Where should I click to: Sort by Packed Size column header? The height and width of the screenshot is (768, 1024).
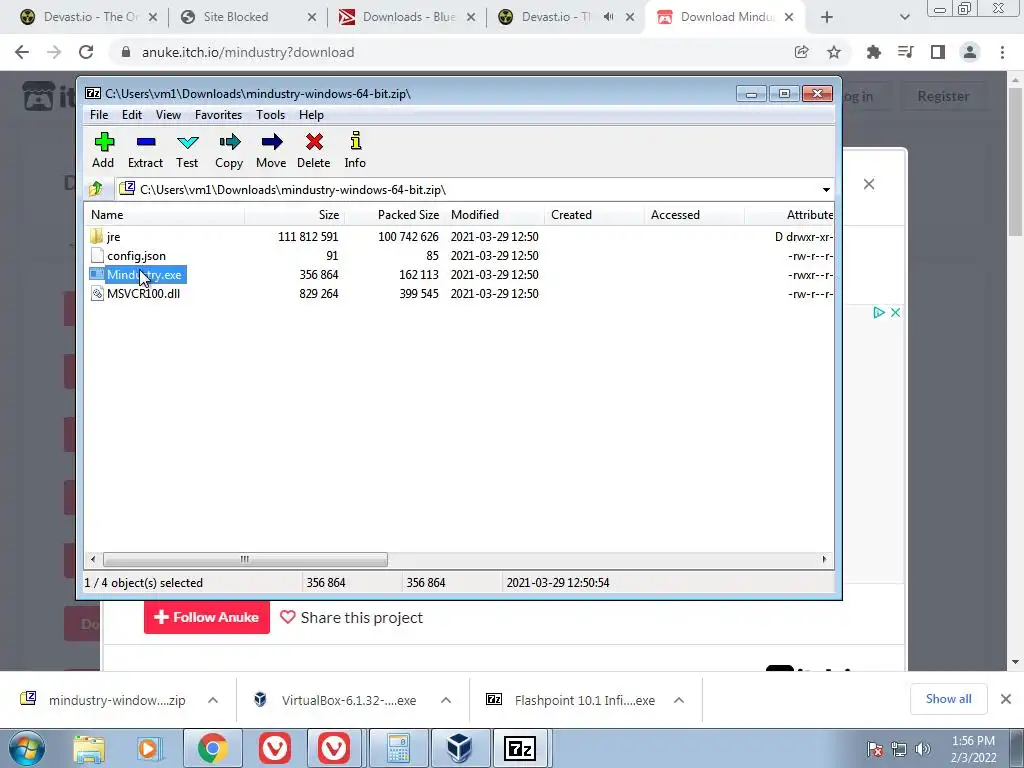point(394,215)
